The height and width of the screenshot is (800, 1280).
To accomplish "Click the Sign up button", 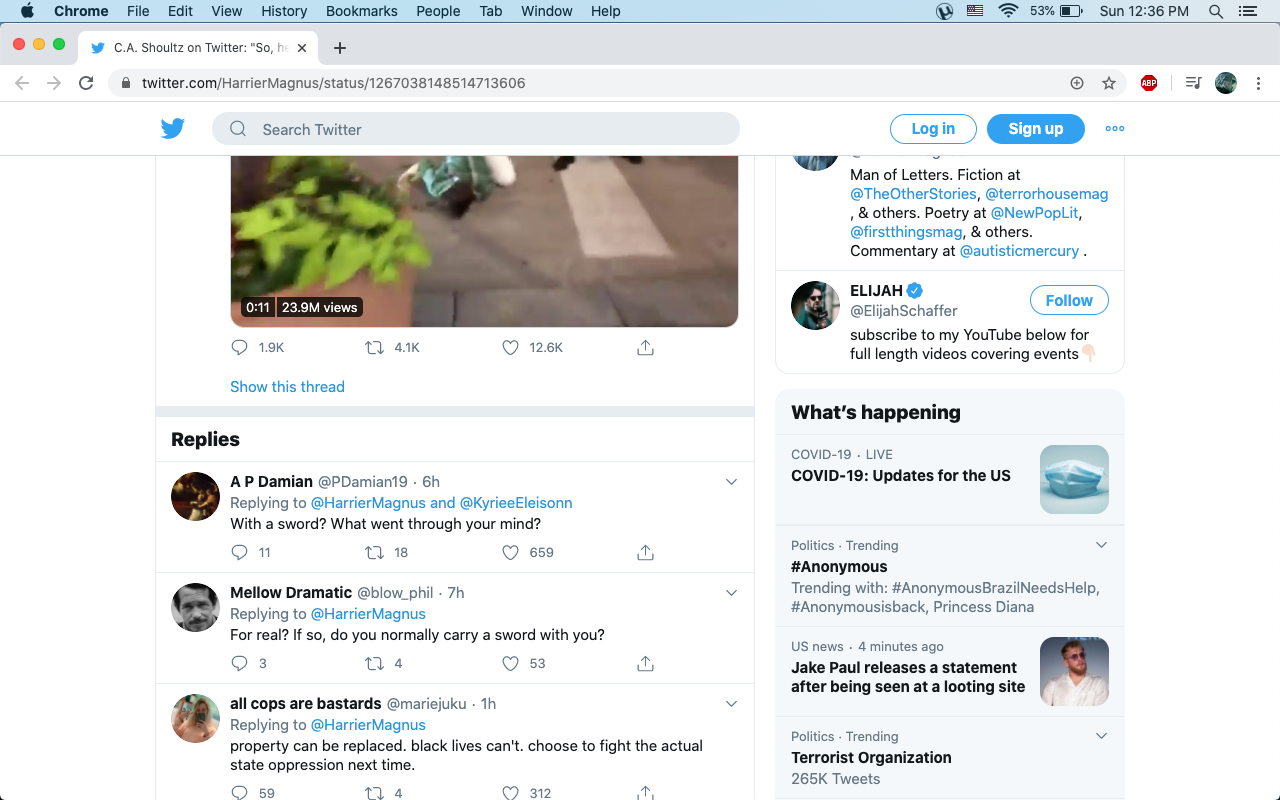I will (x=1036, y=128).
